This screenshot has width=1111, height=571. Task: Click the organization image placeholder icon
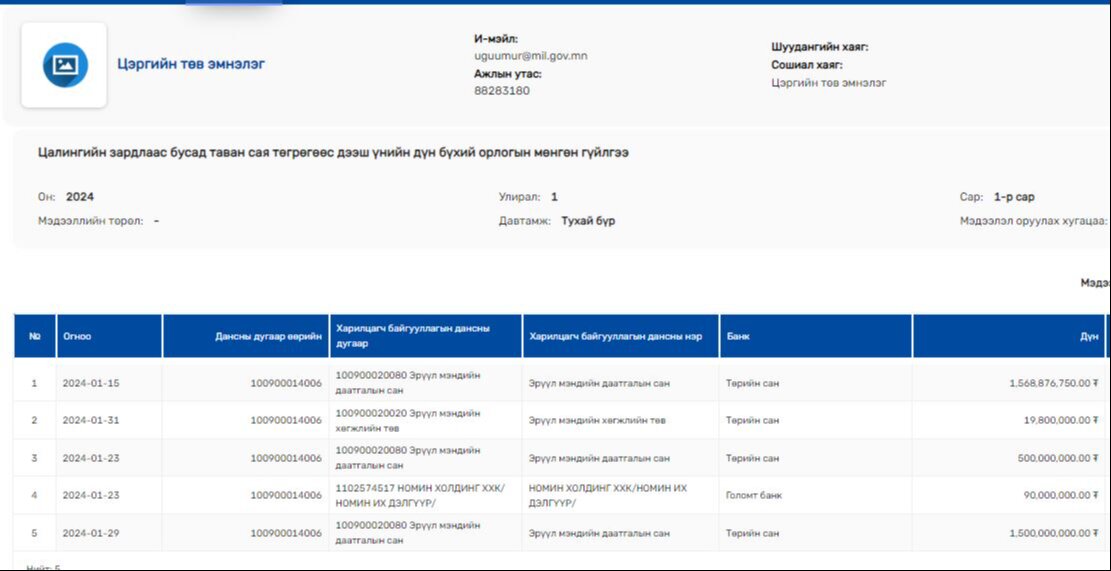[x=65, y=65]
